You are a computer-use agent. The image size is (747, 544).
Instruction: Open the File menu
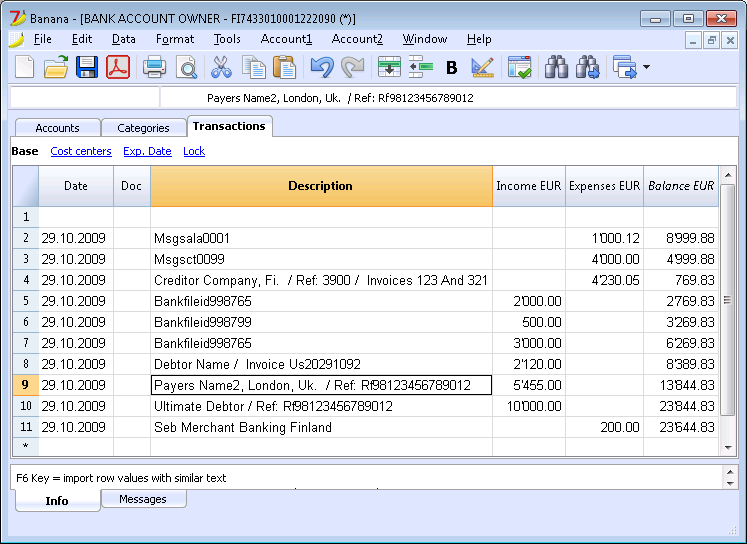coord(42,39)
